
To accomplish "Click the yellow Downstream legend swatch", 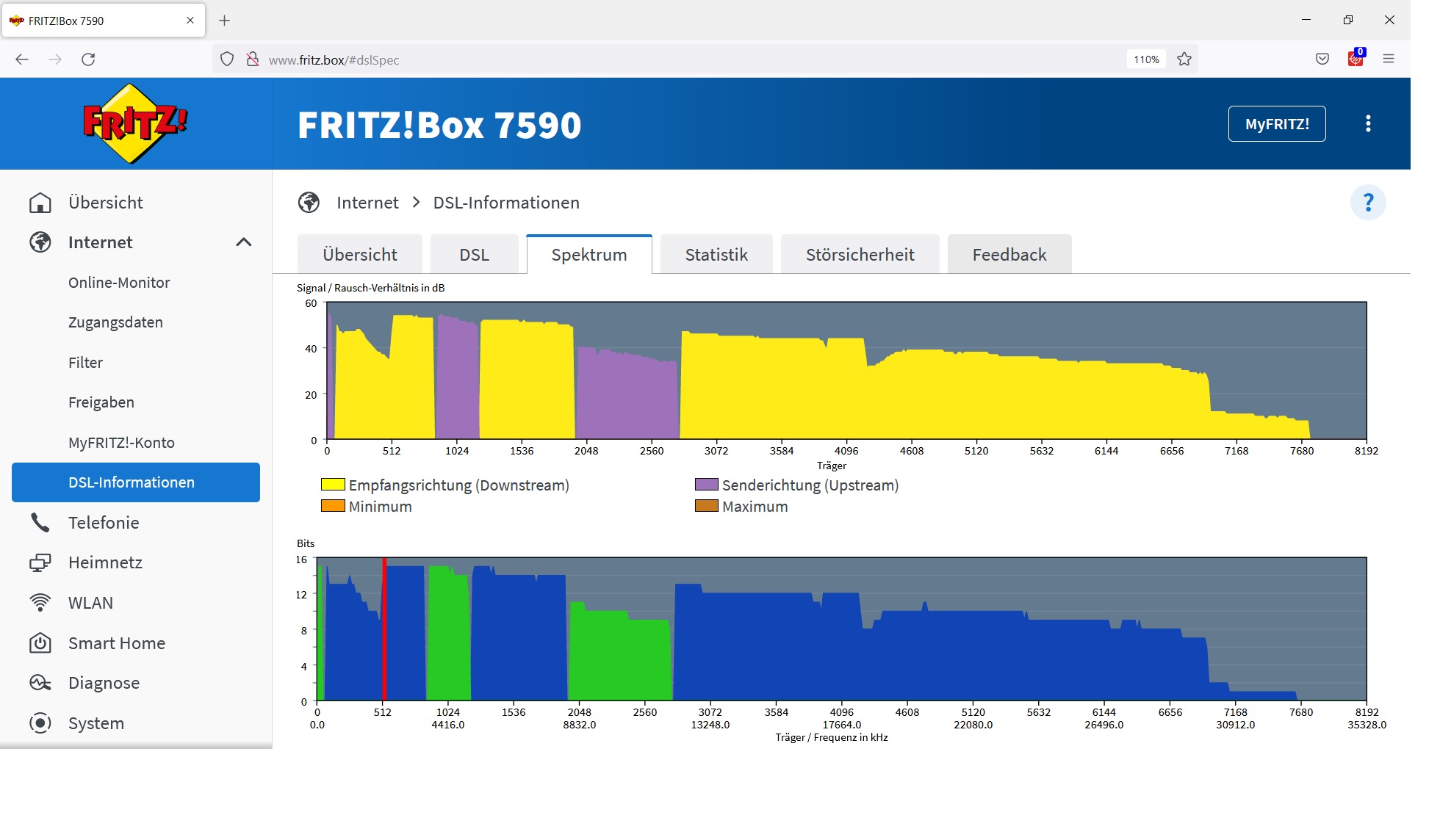I will [333, 485].
